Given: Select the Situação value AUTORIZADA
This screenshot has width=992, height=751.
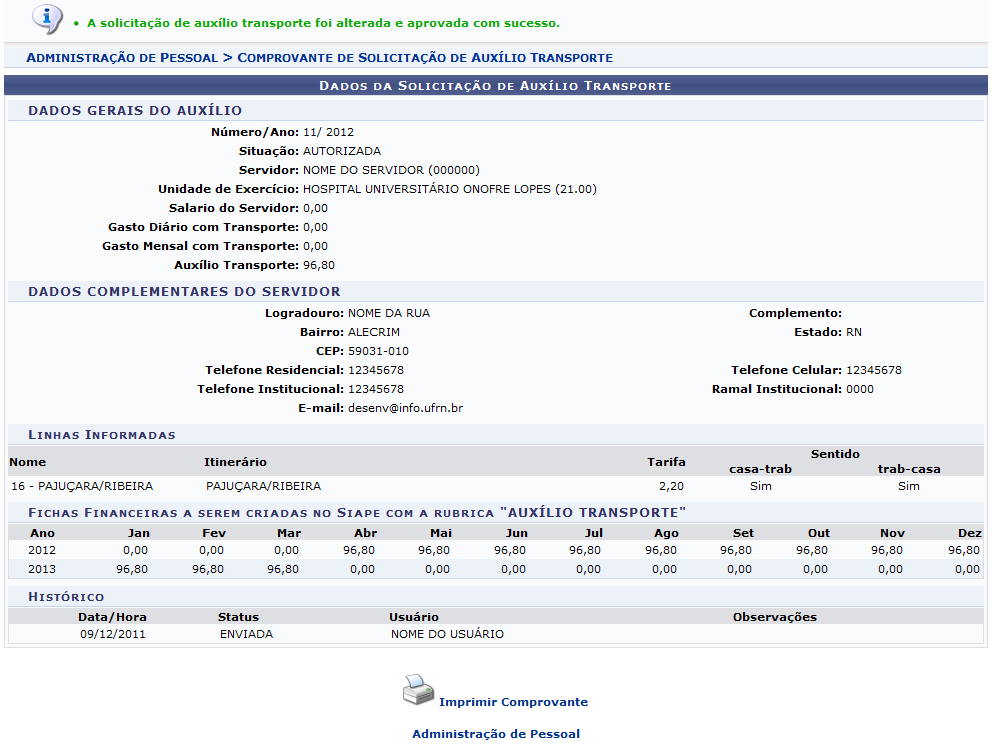Looking at the screenshot, I should (x=342, y=151).
